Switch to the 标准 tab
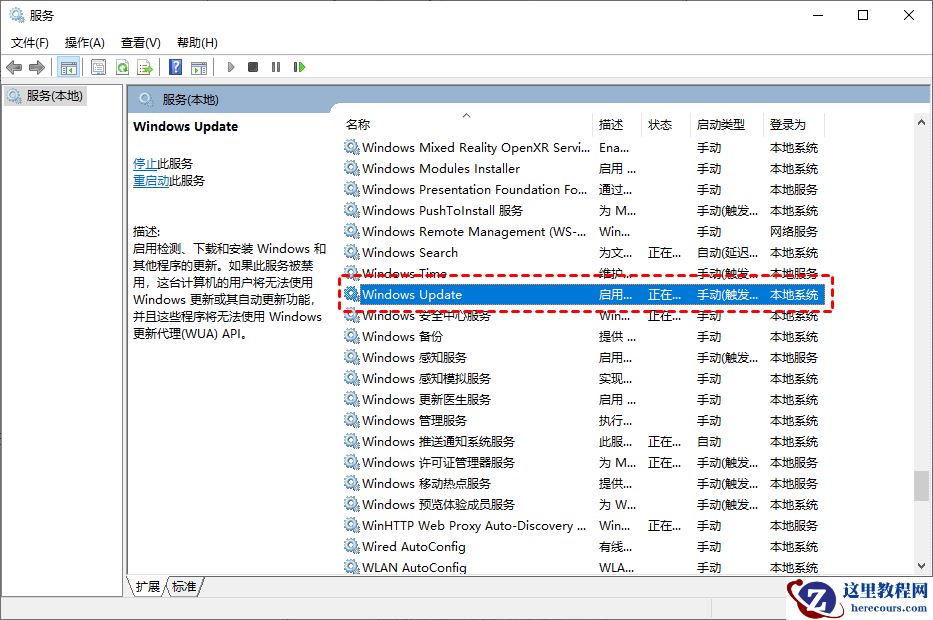 coord(183,588)
